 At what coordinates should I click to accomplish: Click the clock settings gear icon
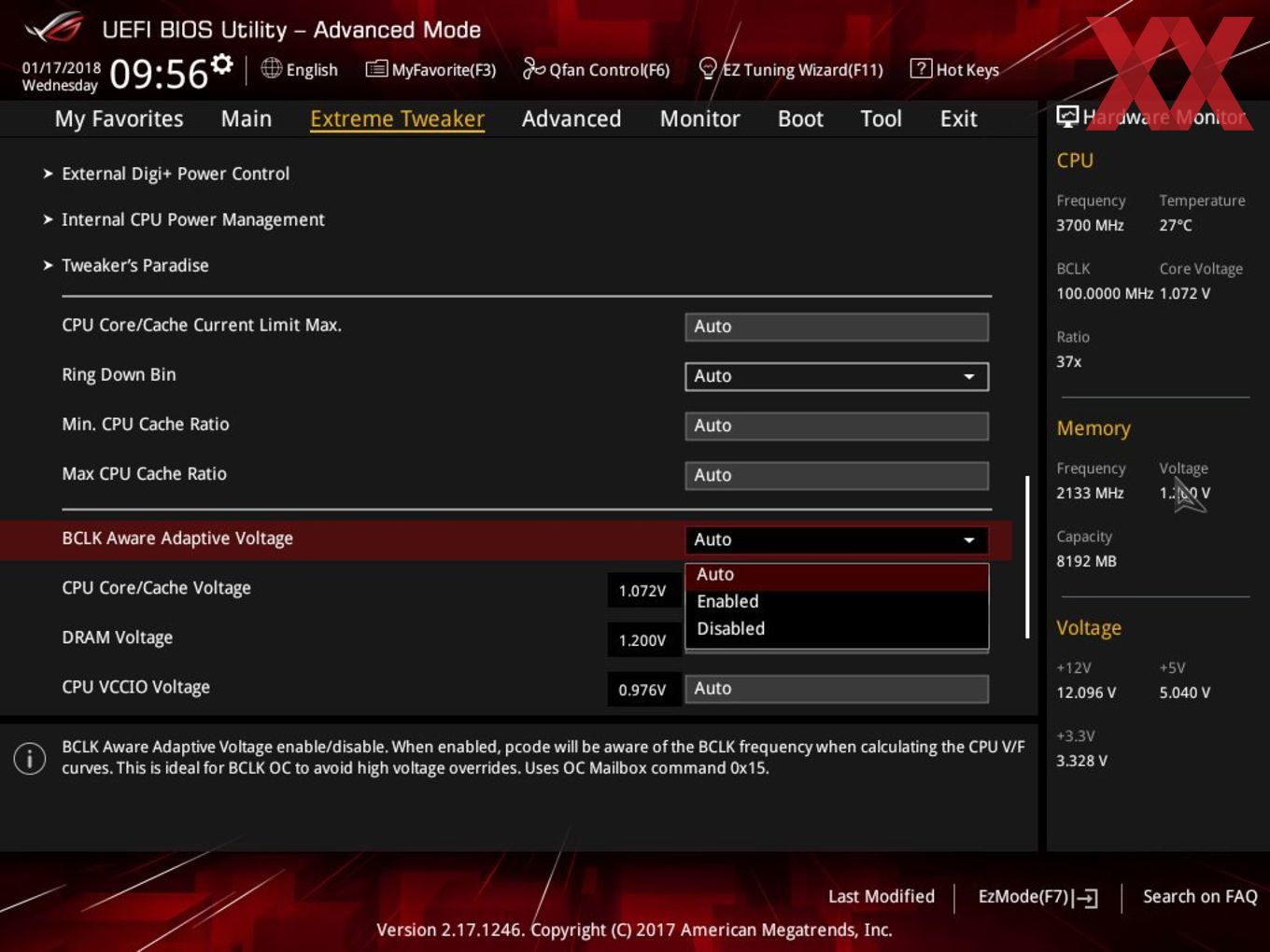coord(222,63)
